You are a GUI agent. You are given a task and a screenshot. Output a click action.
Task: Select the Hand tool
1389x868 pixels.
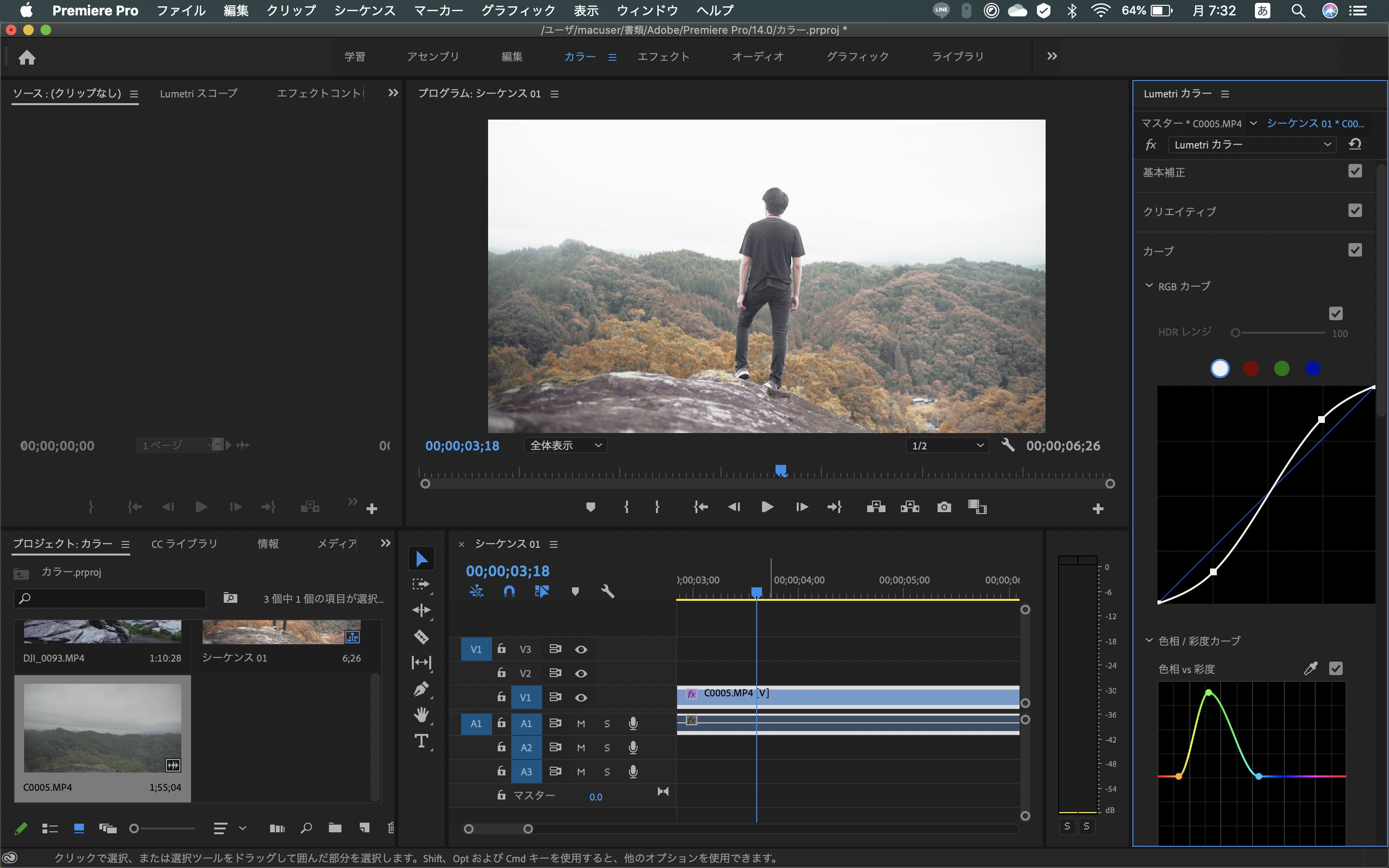[422, 715]
